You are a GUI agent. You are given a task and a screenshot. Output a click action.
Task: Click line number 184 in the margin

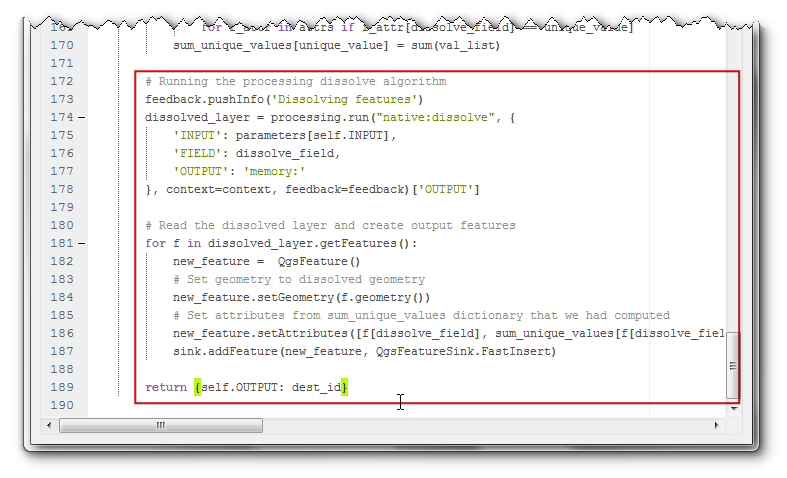tap(62, 297)
